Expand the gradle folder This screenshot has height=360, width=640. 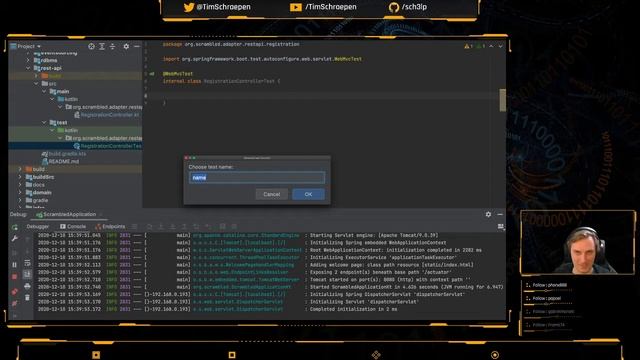[20, 200]
